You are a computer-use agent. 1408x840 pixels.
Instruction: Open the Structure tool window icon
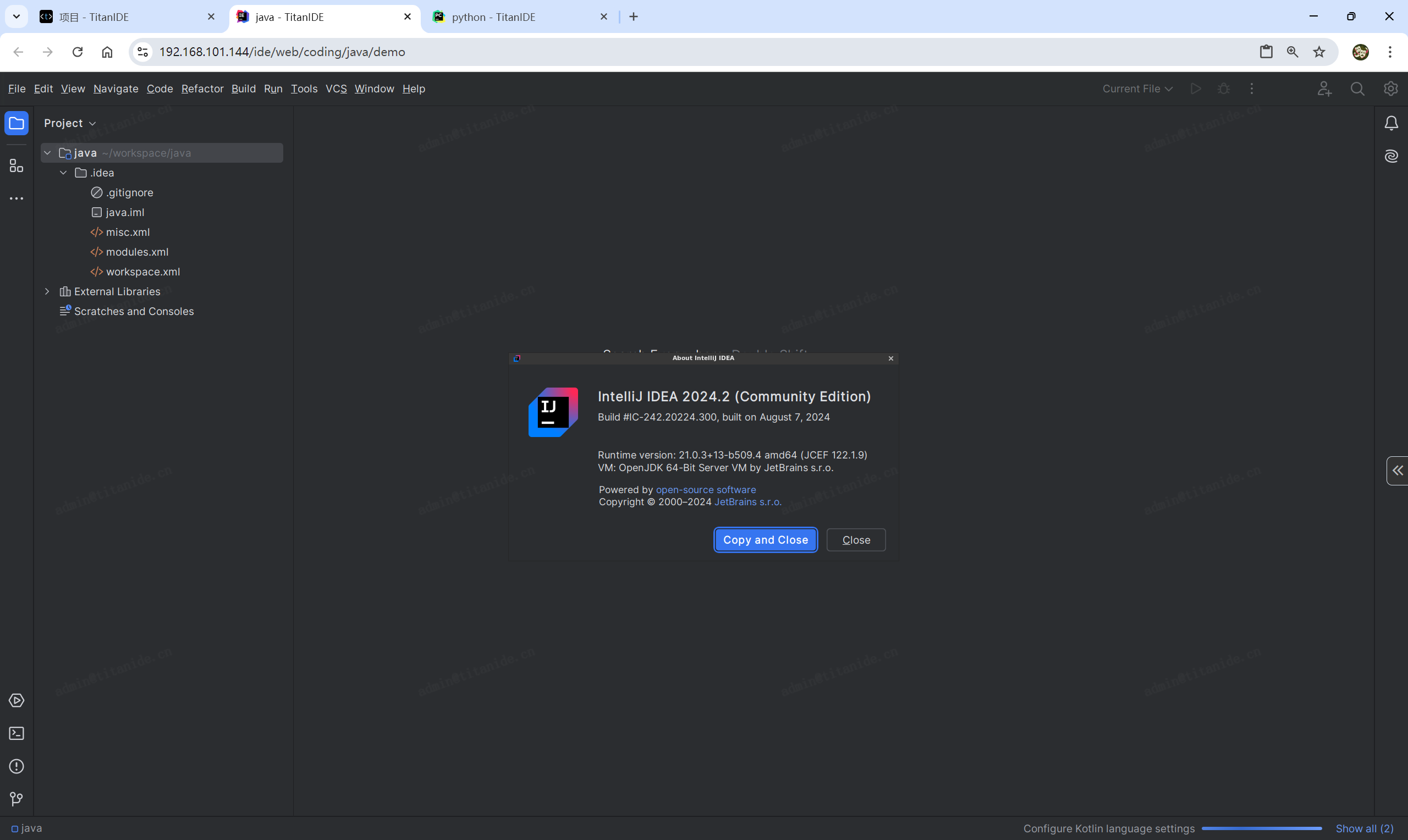(x=16, y=165)
